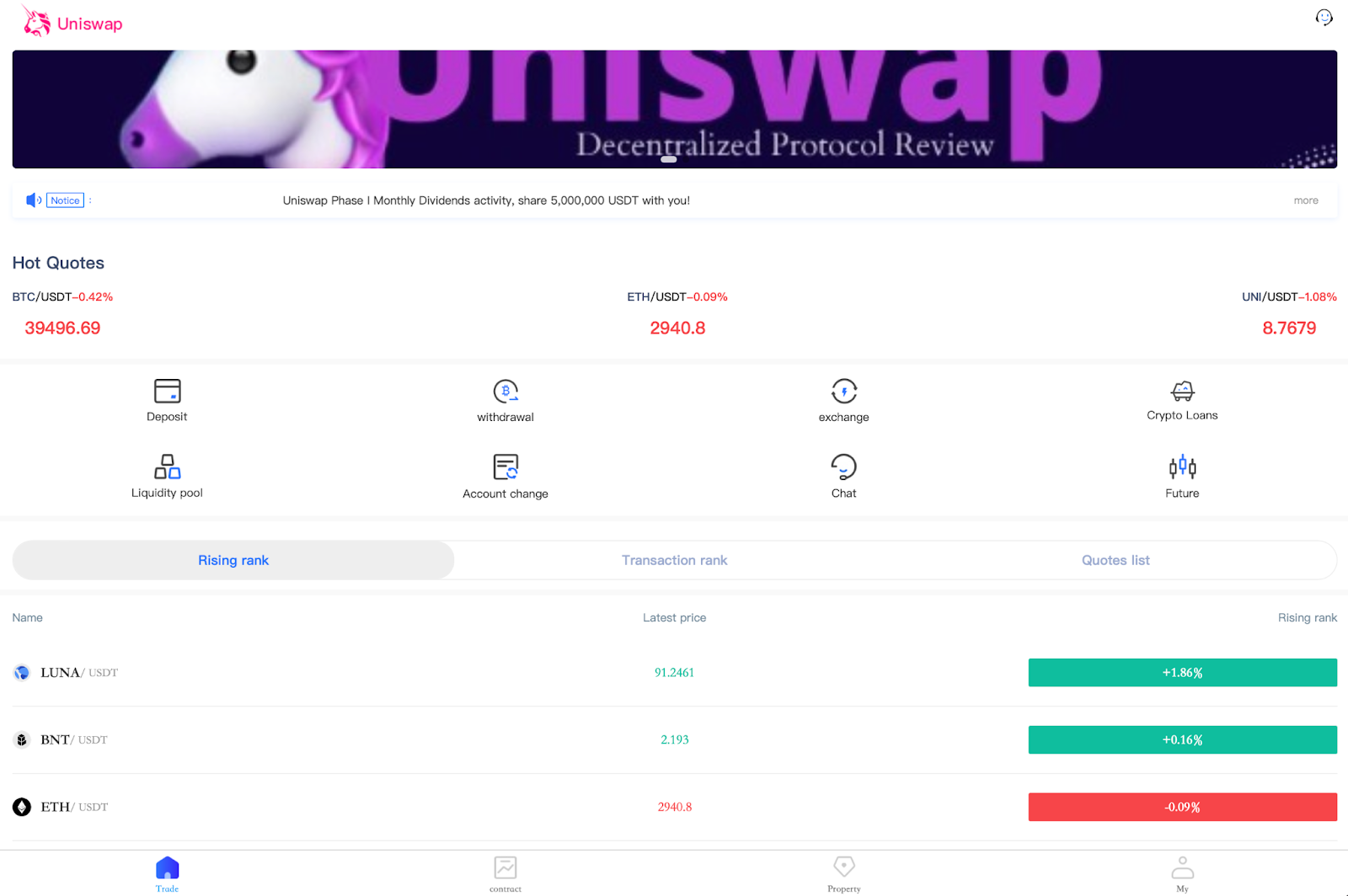Click the Rising rank column header
The width and height of the screenshot is (1348, 896).
pyautogui.click(x=1307, y=617)
